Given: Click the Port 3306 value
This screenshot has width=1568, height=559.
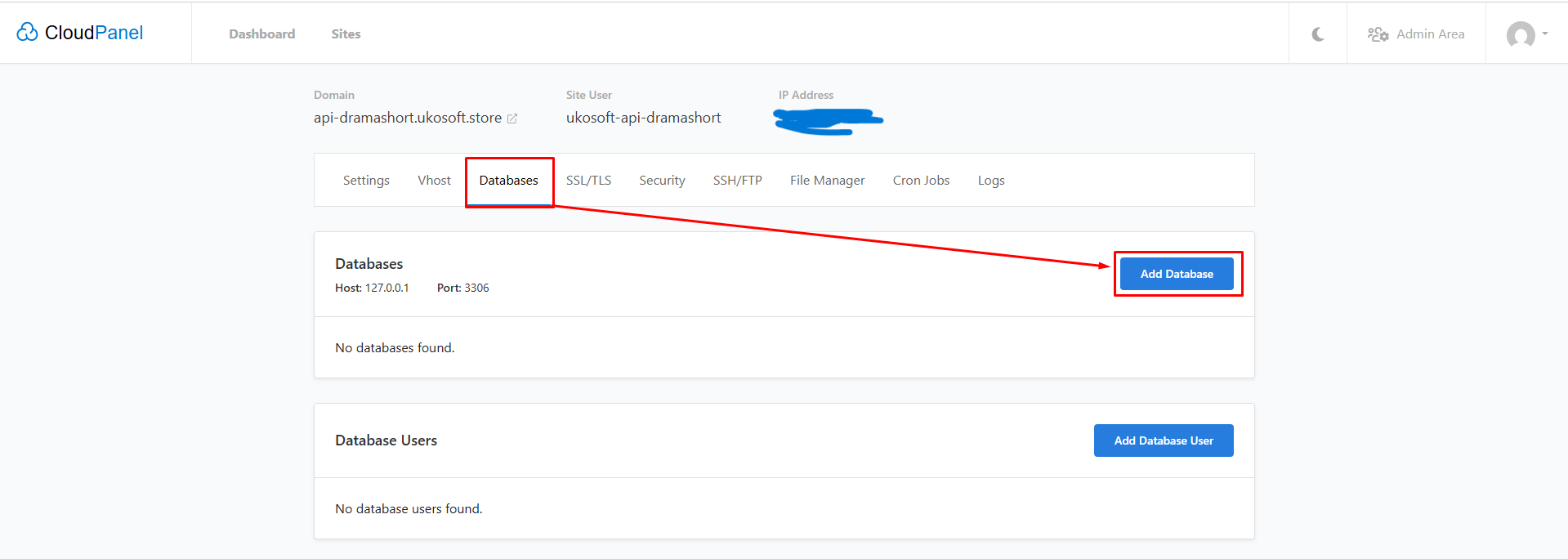Looking at the screenshot, I should pos(476,288).
